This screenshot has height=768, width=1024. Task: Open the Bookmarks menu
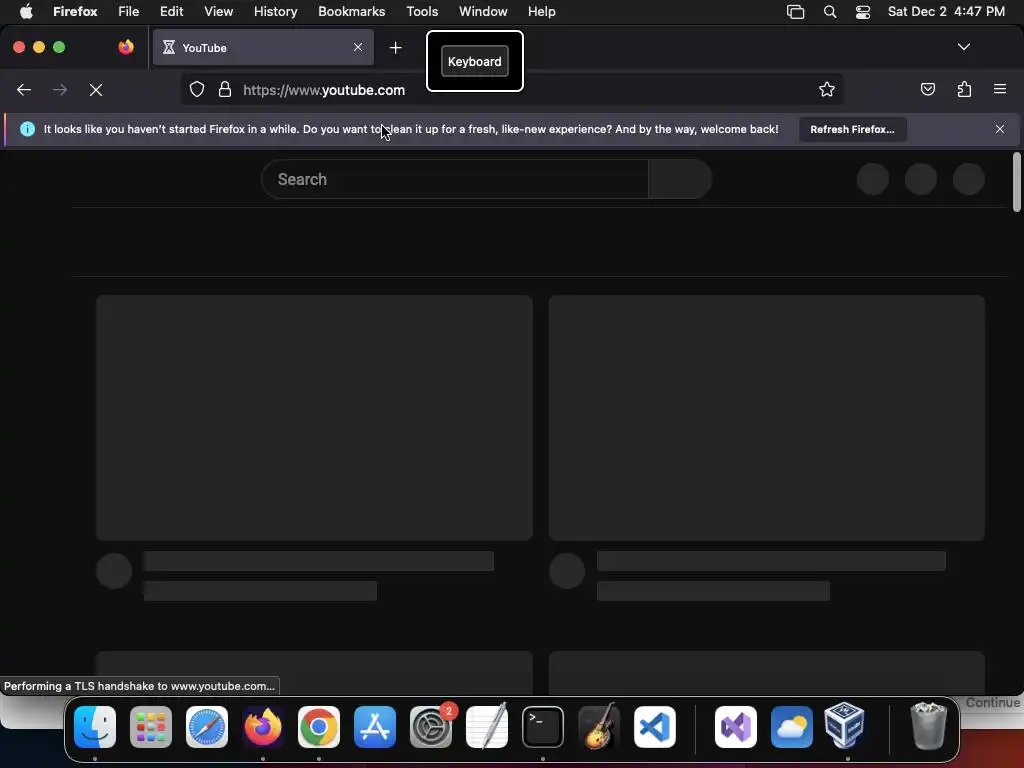(351, 12)
